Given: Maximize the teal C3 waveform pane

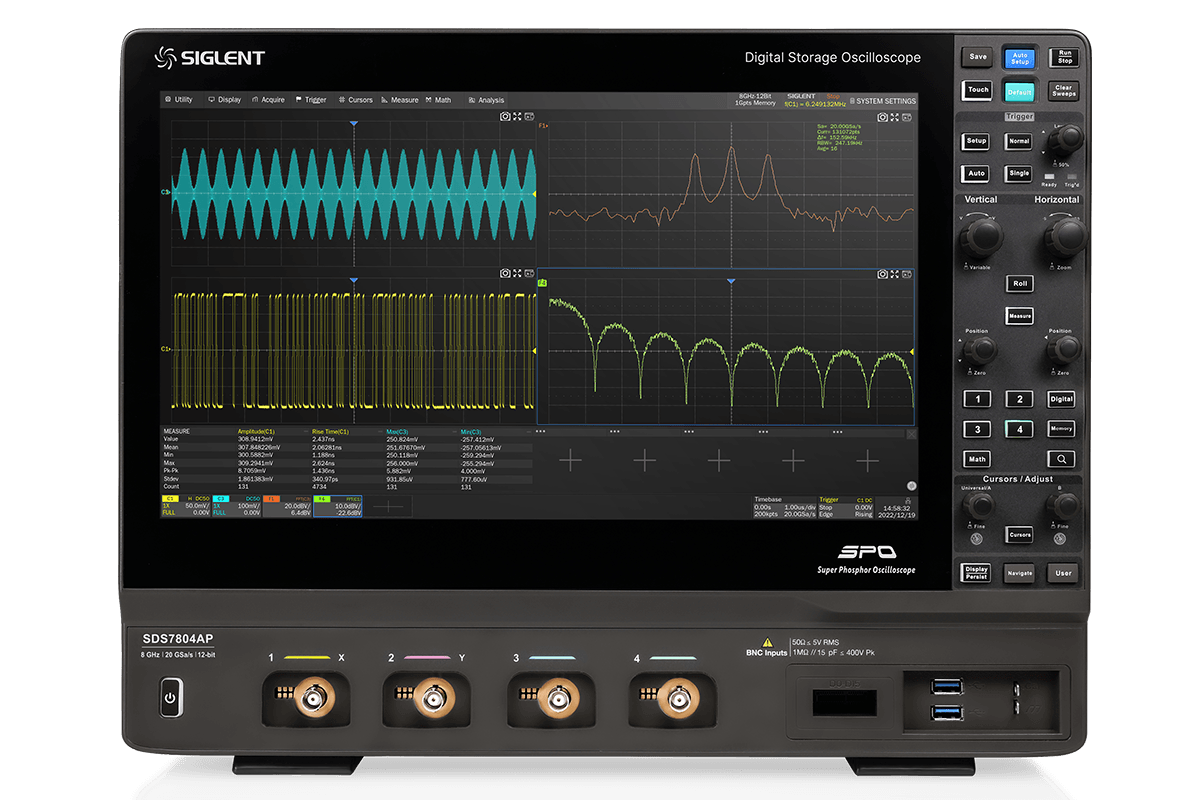Looking at the screenshot, I should coord(517,117).
